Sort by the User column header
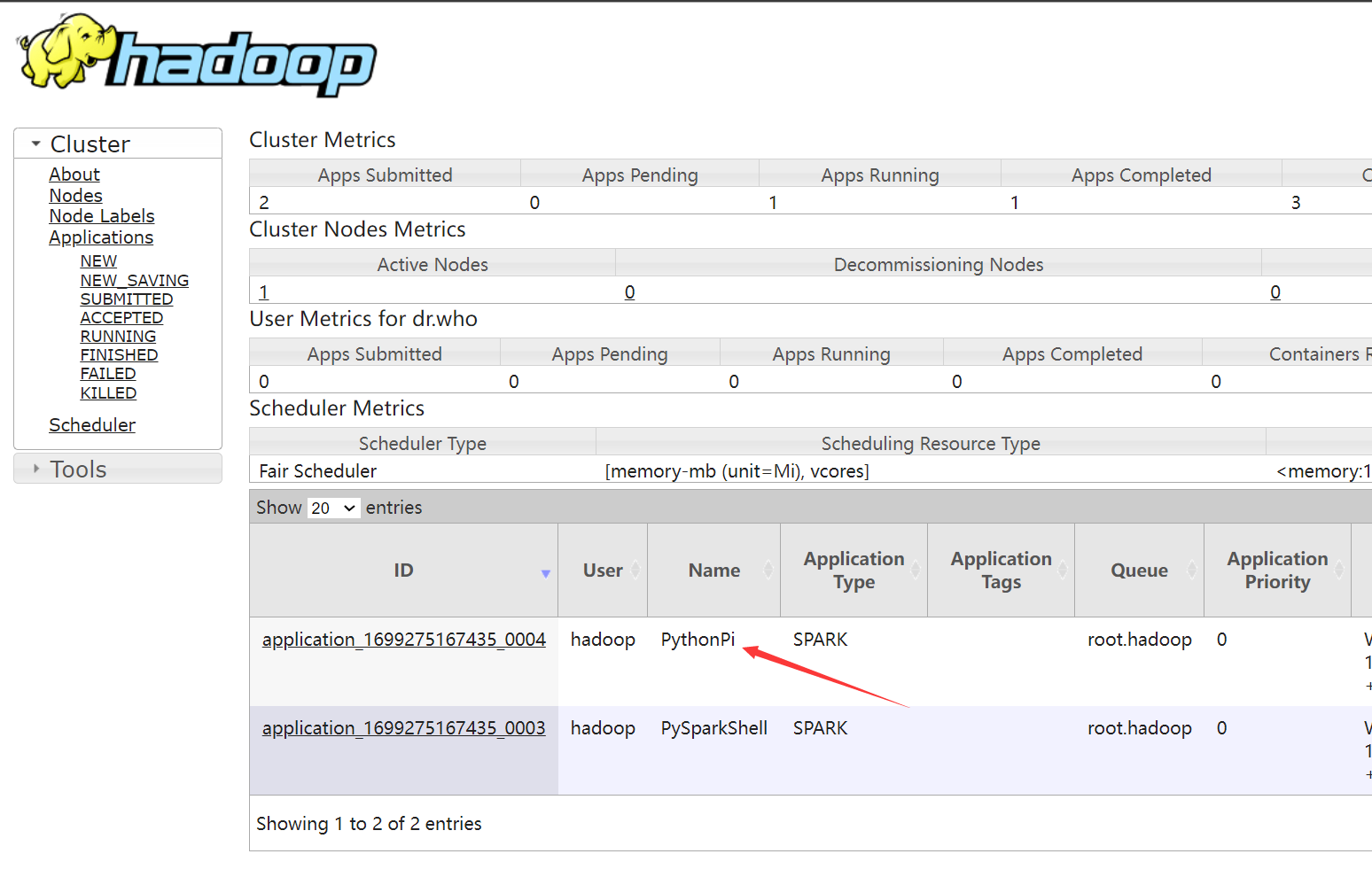This screenshot has height=885, width=1372. pyautogui.click(x=603, y=571)
